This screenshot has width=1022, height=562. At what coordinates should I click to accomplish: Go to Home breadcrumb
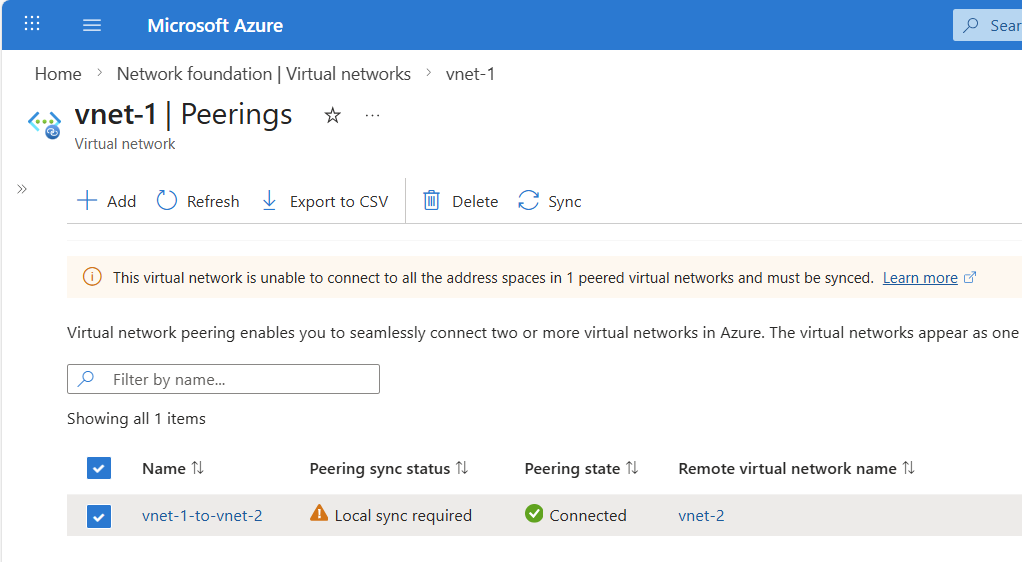pos(58,74)
